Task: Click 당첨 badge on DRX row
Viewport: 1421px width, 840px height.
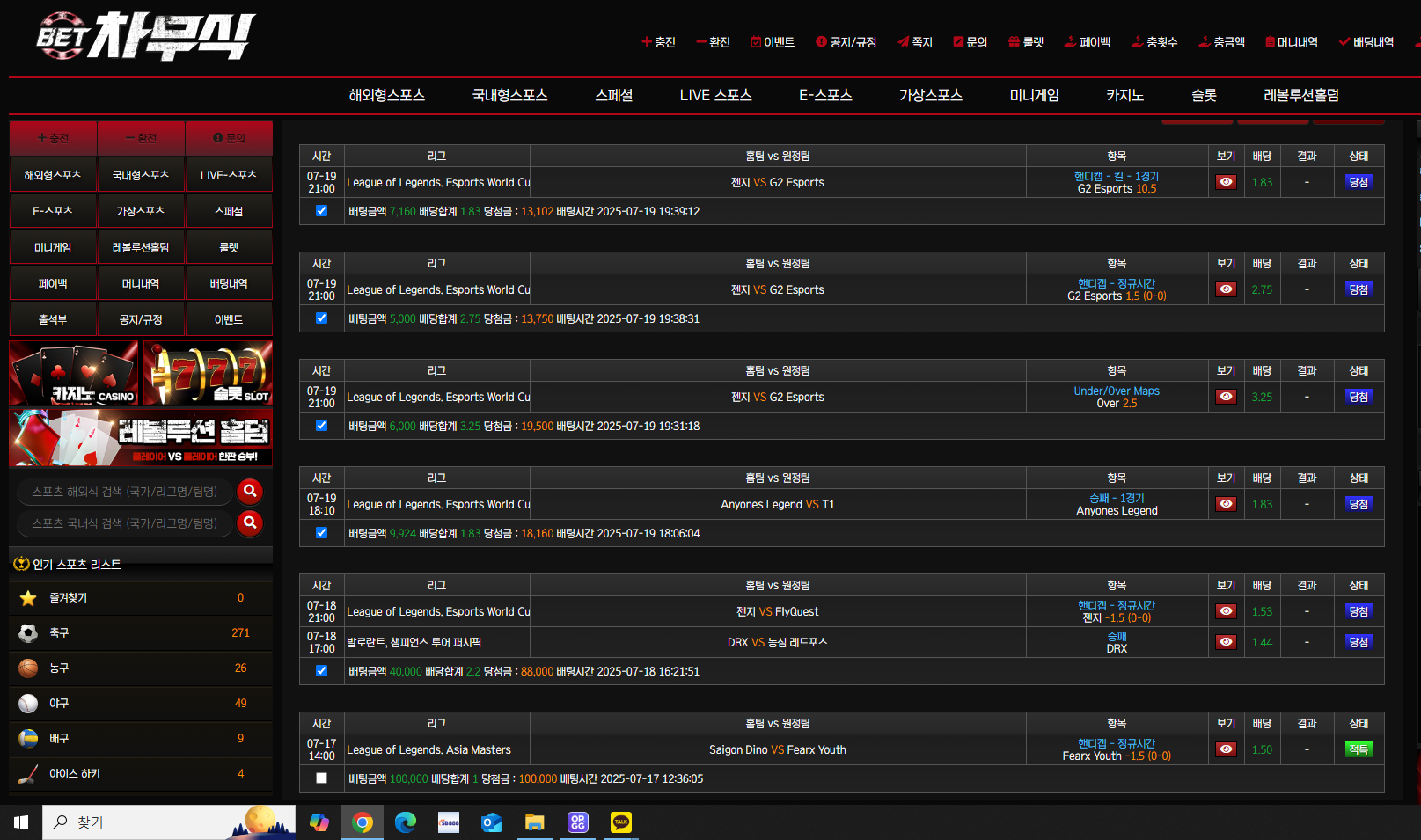Action: click(1359, 642)
